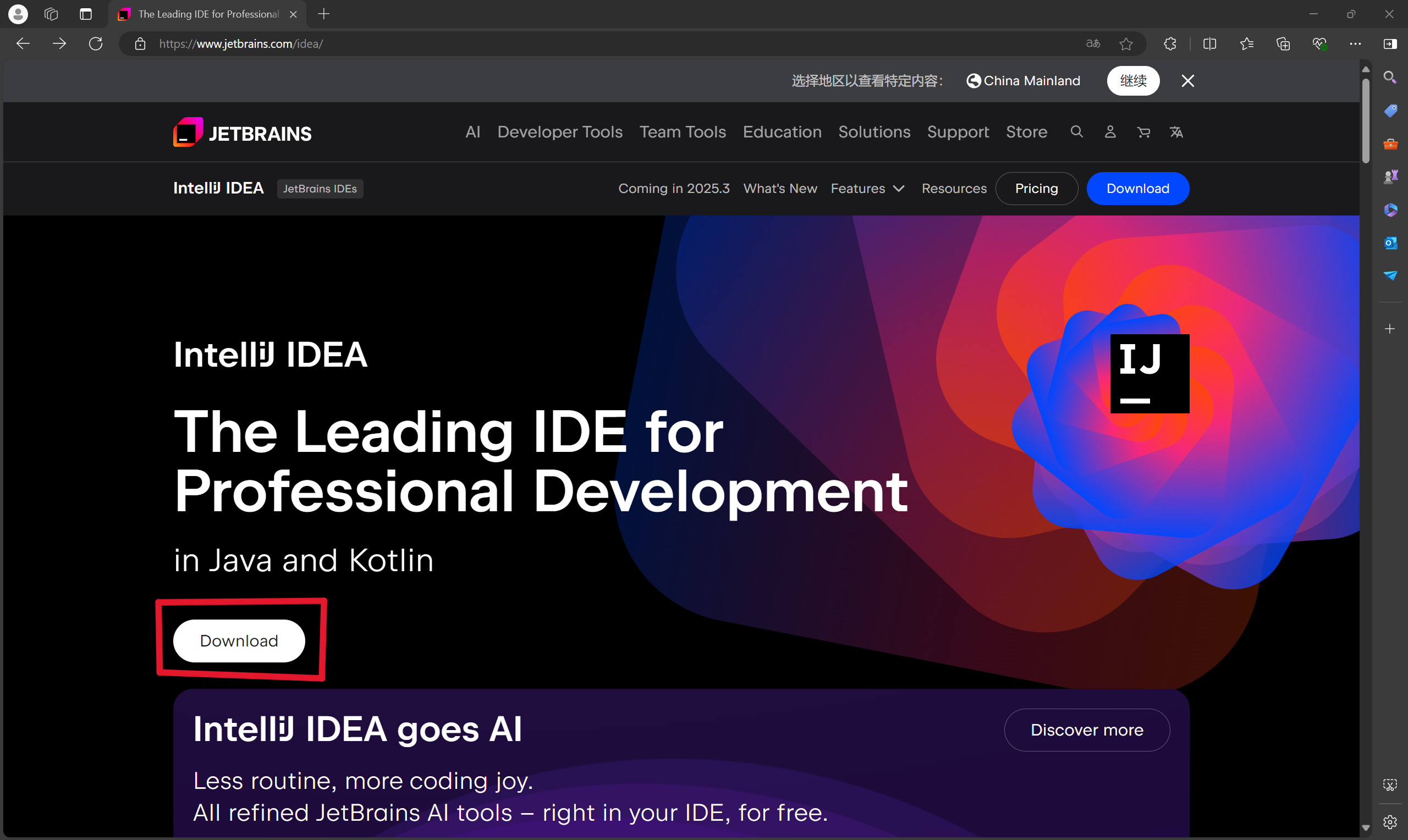Open Developer Tools menu item
The width and height of the screenshot is (1408, 840).
[x=559, y=132]
